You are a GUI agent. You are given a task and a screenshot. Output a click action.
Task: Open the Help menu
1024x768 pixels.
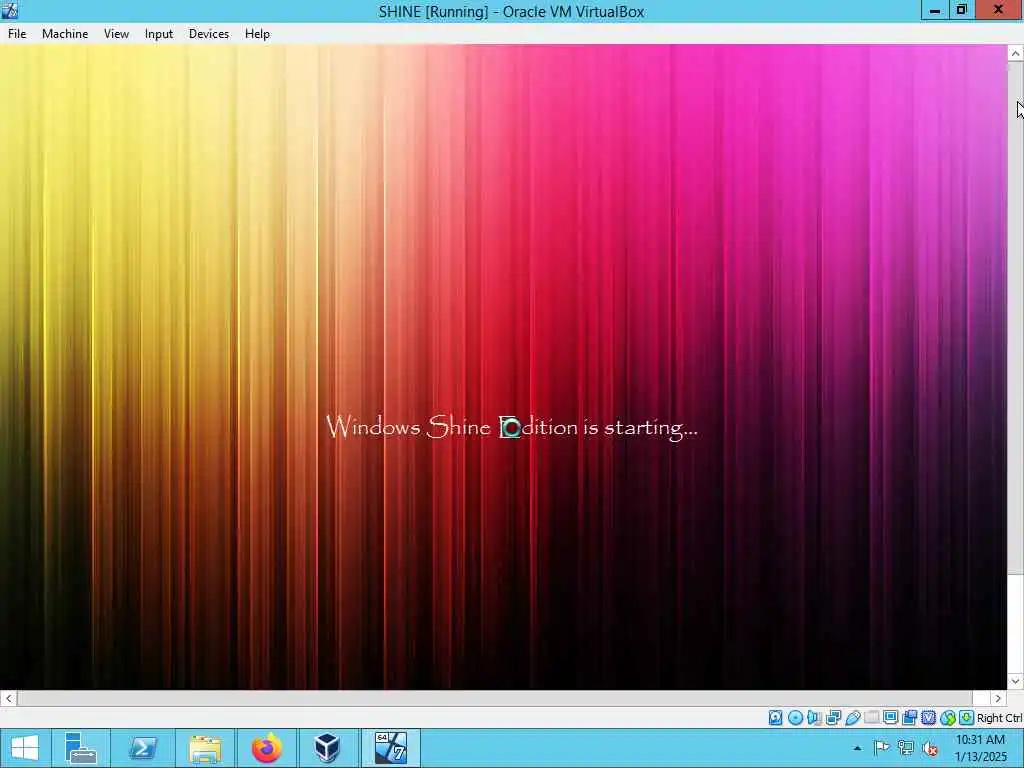click(257, 34)
